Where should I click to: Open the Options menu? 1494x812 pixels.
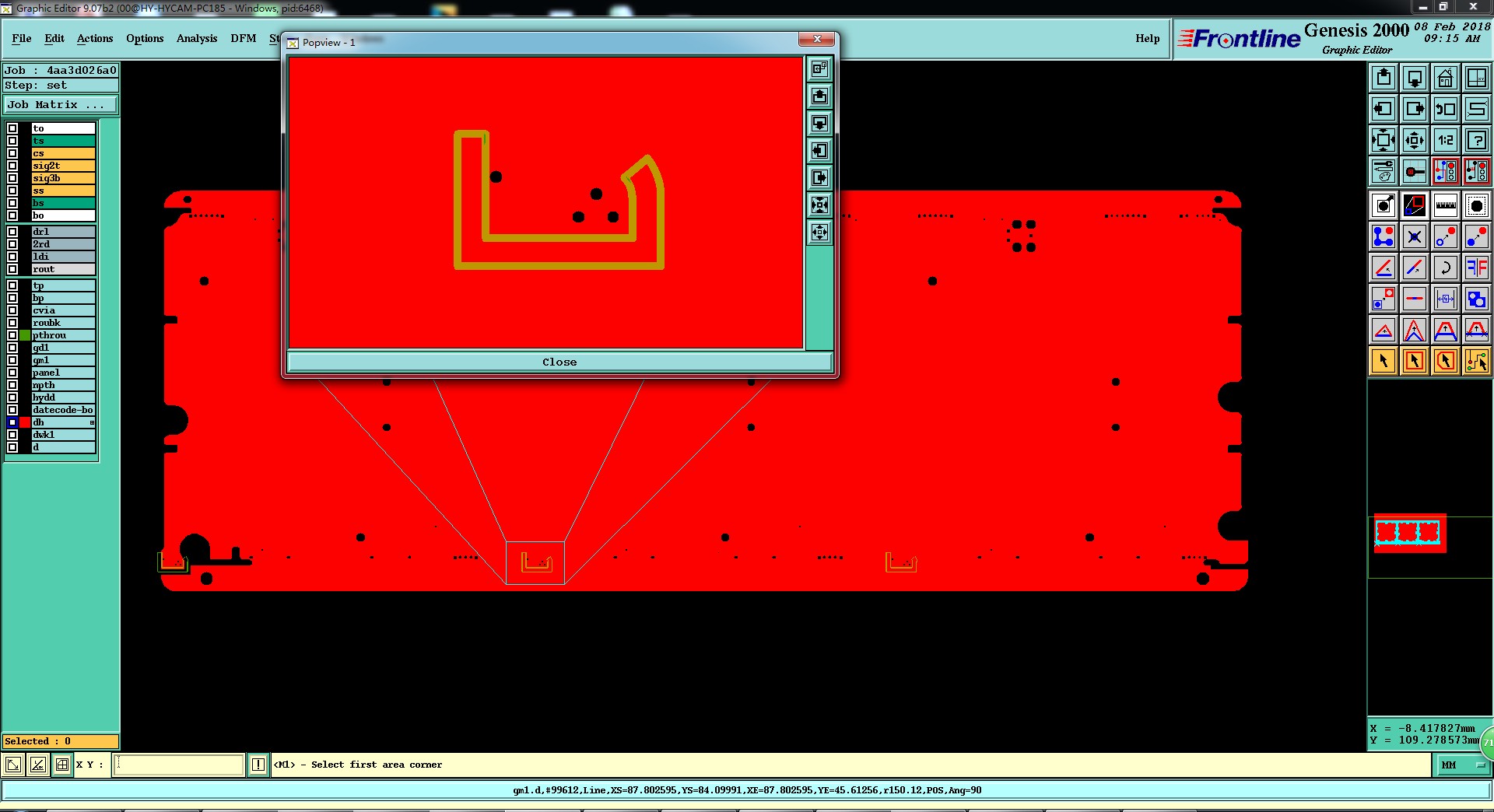coord(145,38)
